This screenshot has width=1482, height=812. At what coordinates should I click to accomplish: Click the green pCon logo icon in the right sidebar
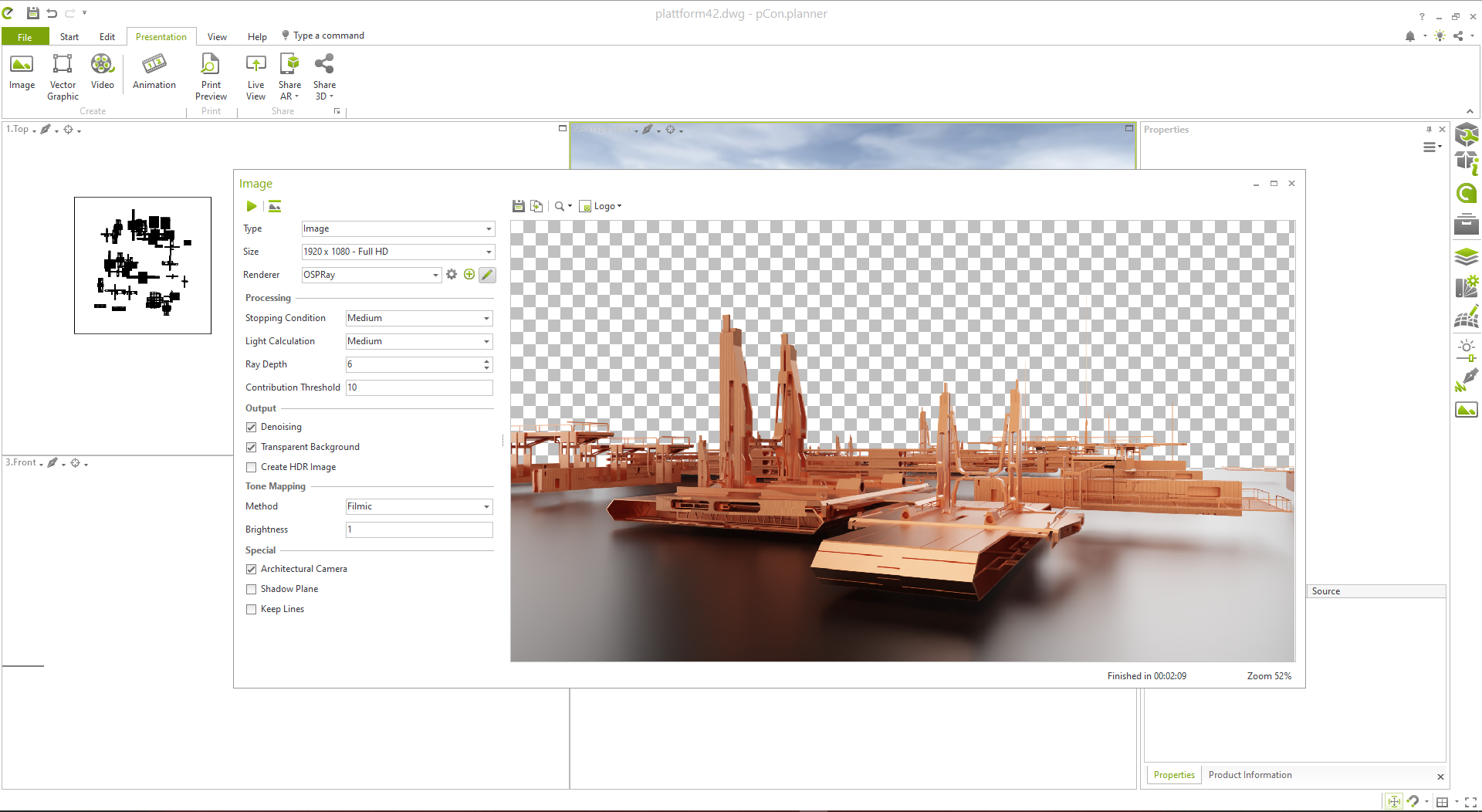point(1467,193)
